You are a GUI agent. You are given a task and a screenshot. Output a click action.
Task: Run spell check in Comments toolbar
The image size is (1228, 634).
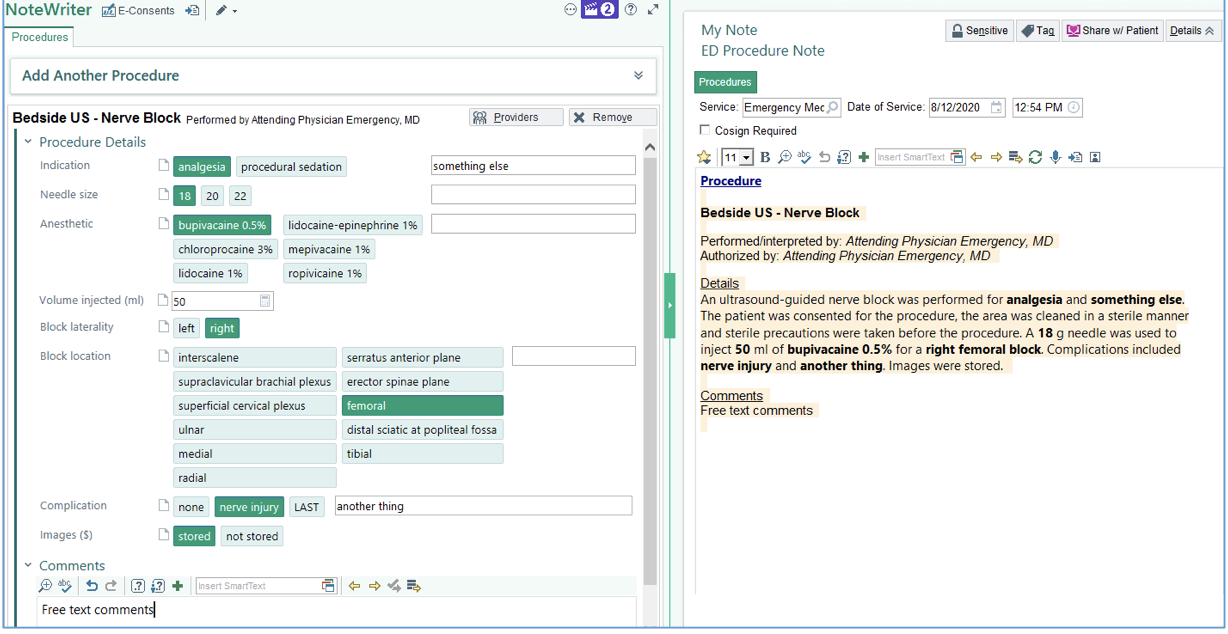(65, 586)
